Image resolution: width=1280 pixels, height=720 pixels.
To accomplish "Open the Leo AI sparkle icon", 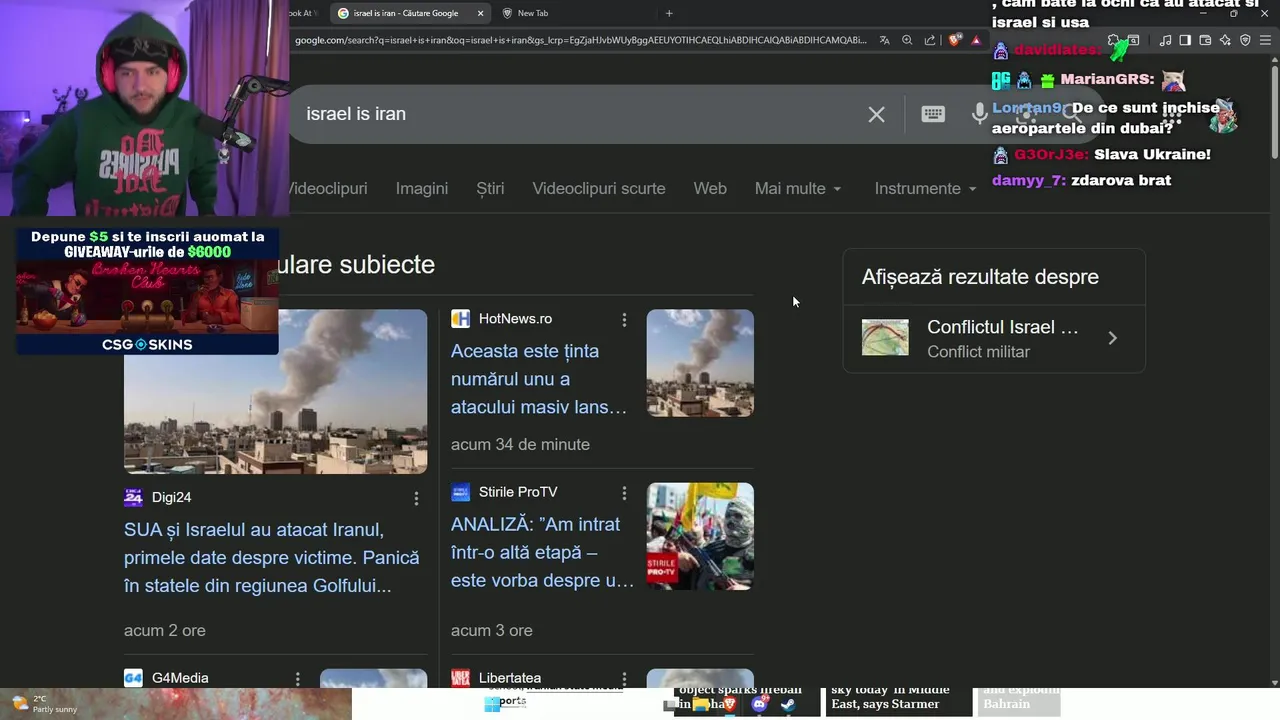I will pyautogui.click(x=1225, y=40).
